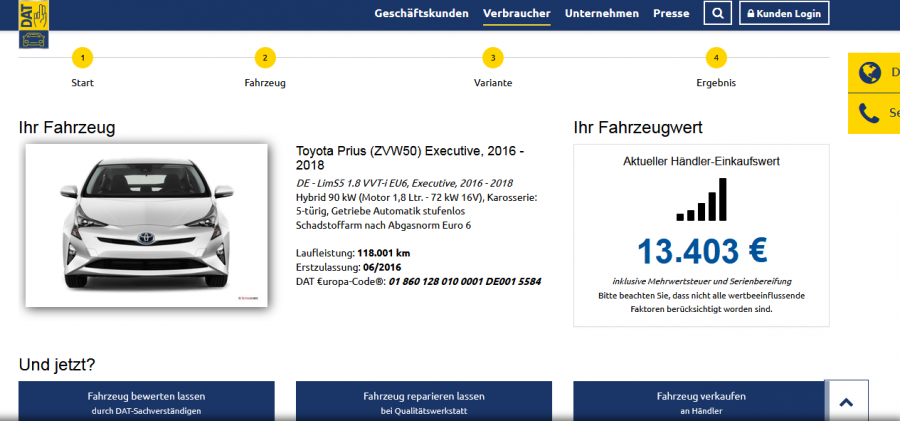Click the DAT logo in header
The width and height of the screenshot is (900, 421).
point(34,24)
